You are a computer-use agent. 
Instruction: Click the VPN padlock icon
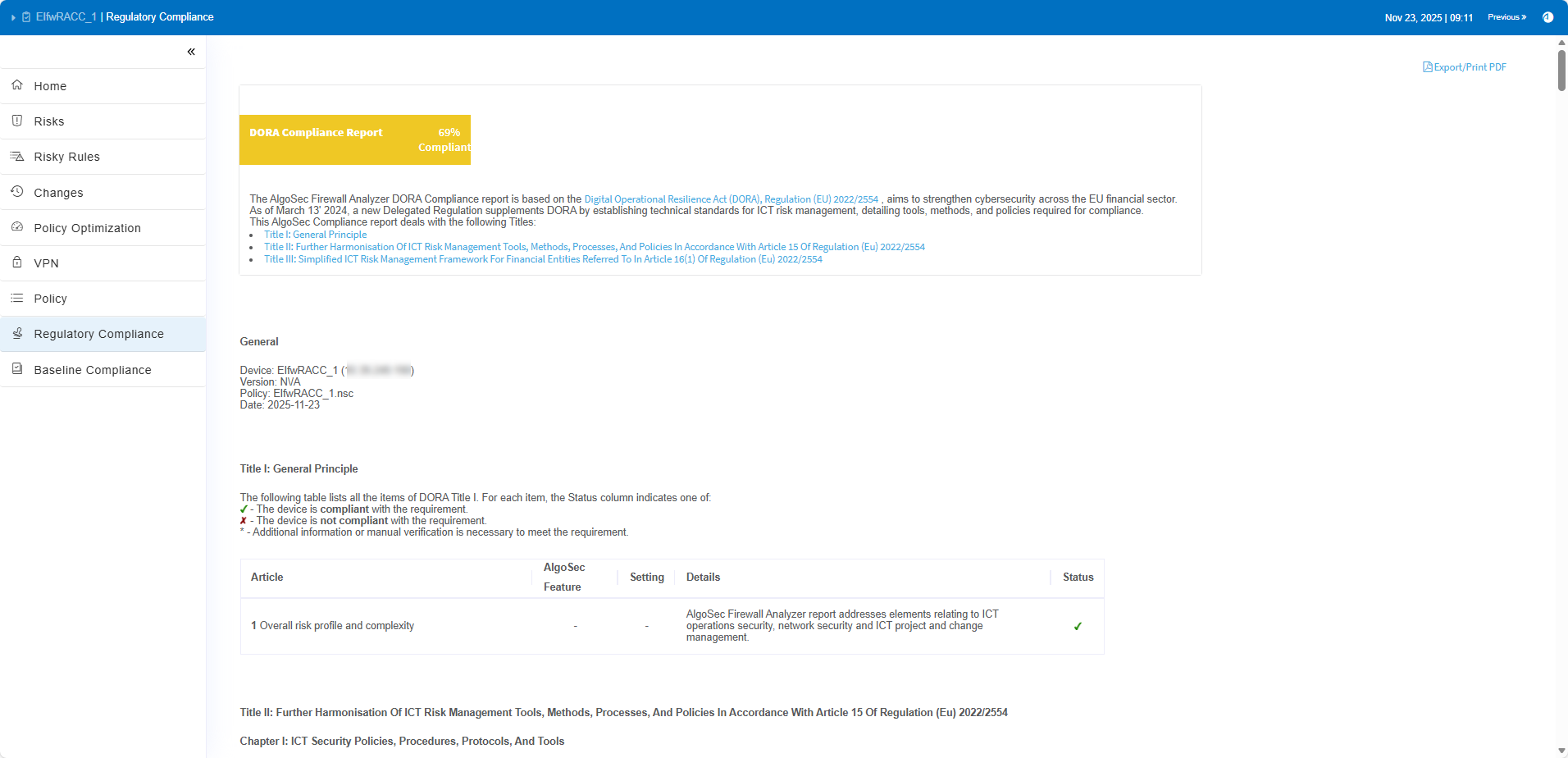[x=17, y=263]
